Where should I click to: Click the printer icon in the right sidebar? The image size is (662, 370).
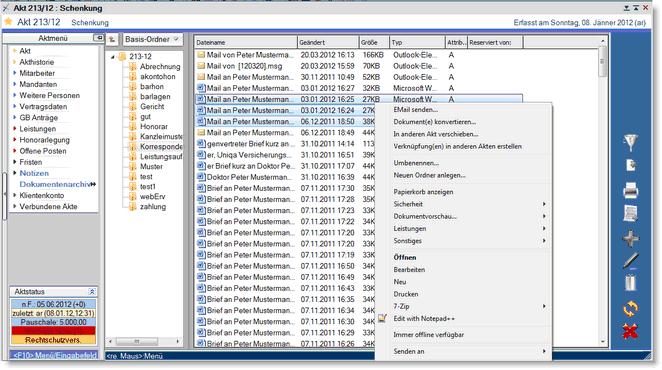coord(630,190)
